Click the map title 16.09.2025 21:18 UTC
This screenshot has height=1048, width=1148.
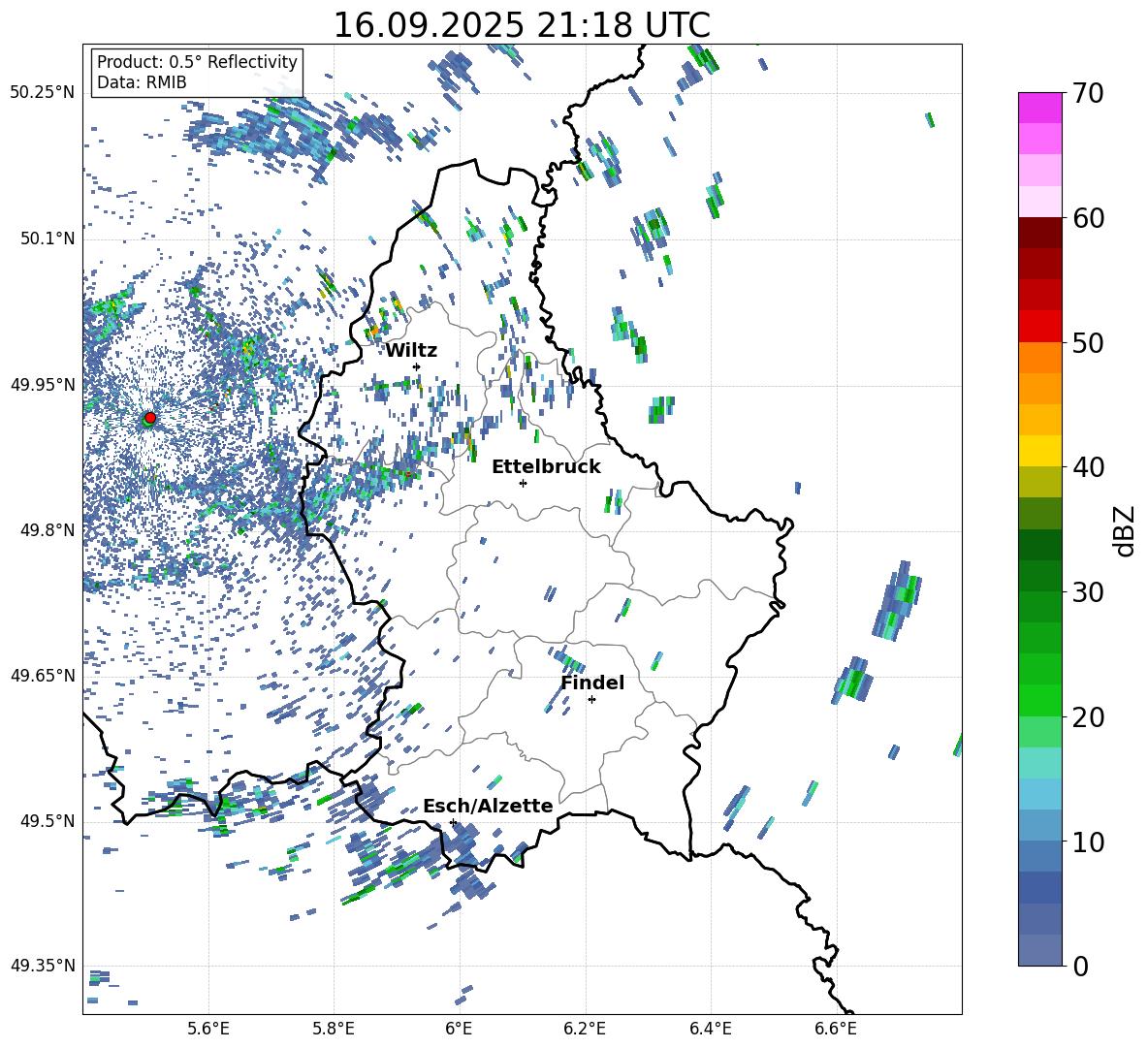522,25
